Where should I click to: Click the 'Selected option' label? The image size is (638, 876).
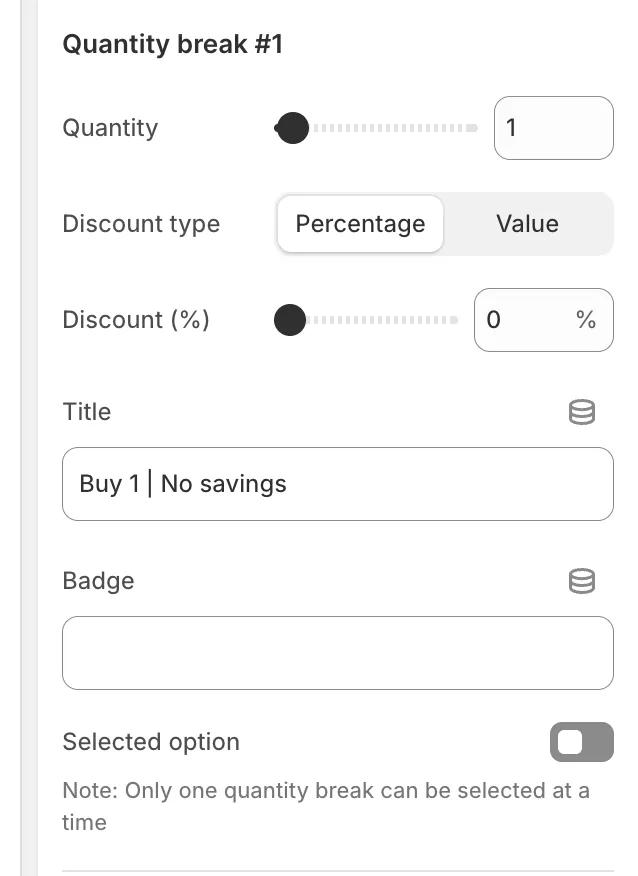[x=151, y=742]
